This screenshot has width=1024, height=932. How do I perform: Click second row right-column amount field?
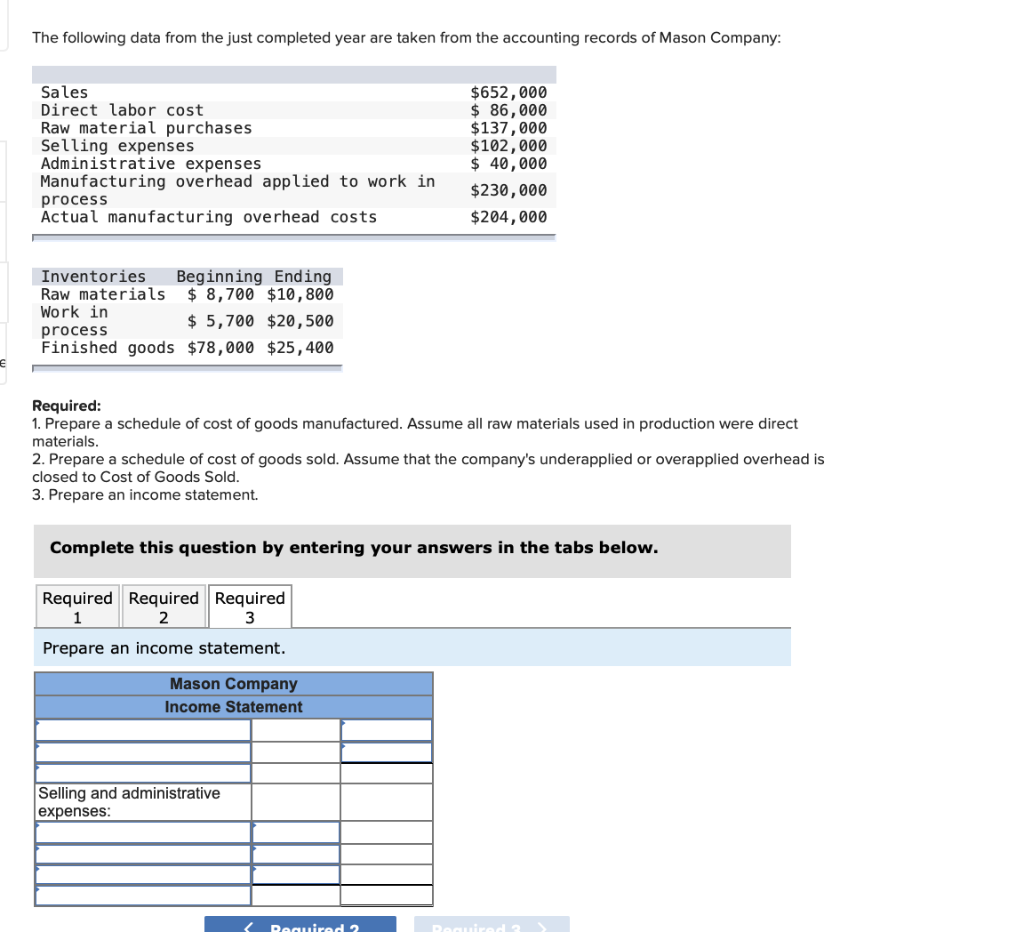[387, 752]
